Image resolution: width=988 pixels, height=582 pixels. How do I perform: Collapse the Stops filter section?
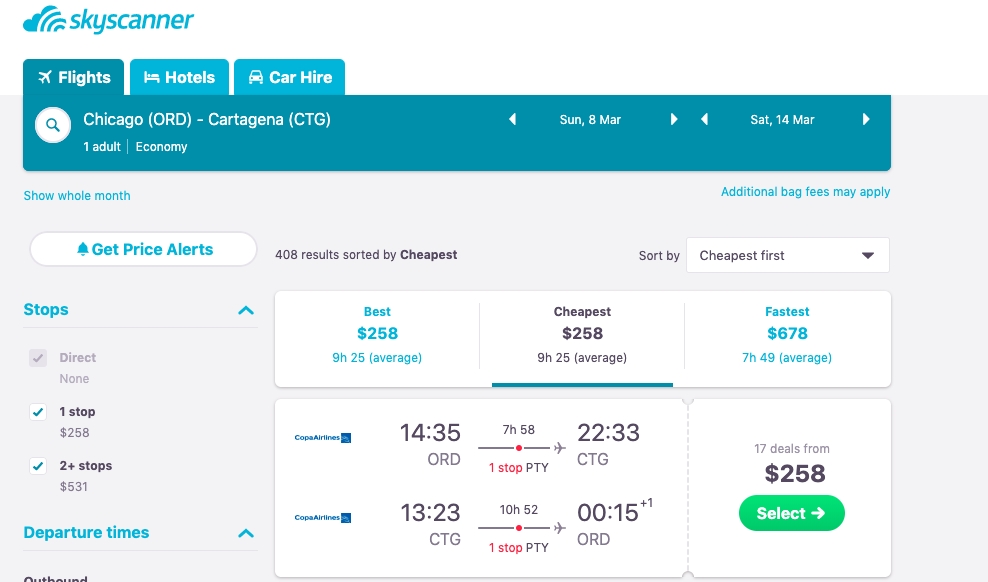pyautogui.click(x=246, y=310)
